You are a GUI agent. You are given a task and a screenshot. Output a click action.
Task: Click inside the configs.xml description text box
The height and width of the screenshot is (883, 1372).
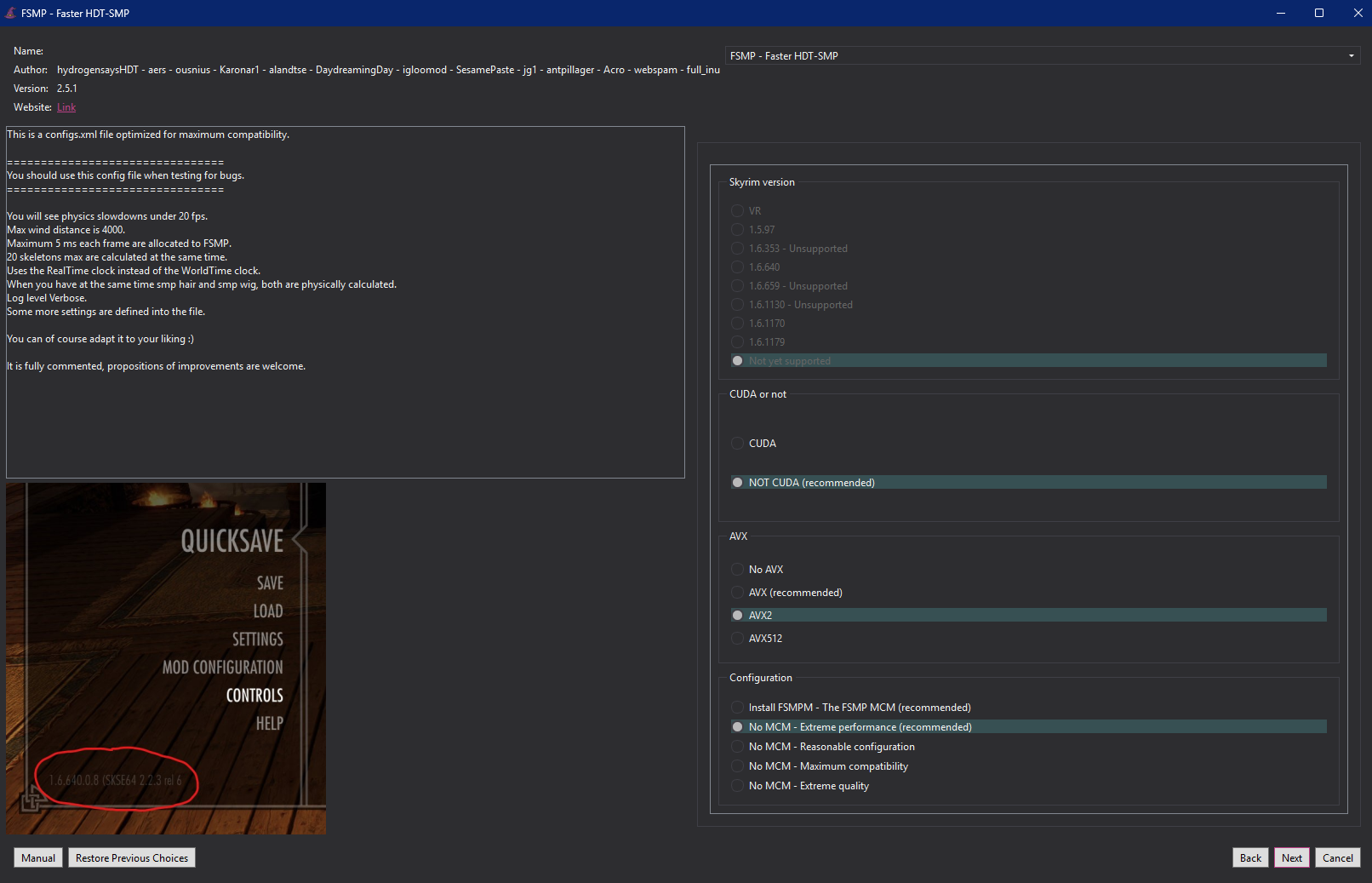point(346,302)
